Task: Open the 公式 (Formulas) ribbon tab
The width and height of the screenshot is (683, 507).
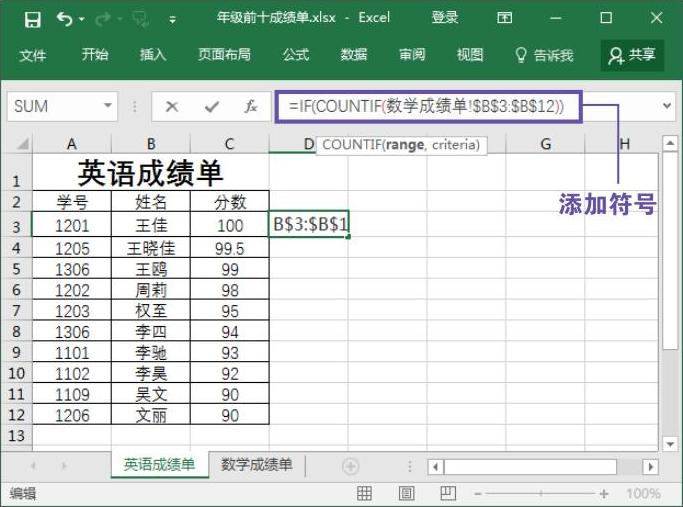Action: (x=295, y=55)
